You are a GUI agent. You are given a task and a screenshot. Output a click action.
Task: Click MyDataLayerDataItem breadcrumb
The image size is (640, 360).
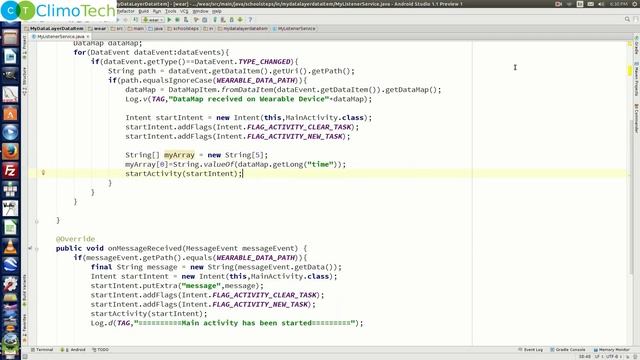(54, 29)
